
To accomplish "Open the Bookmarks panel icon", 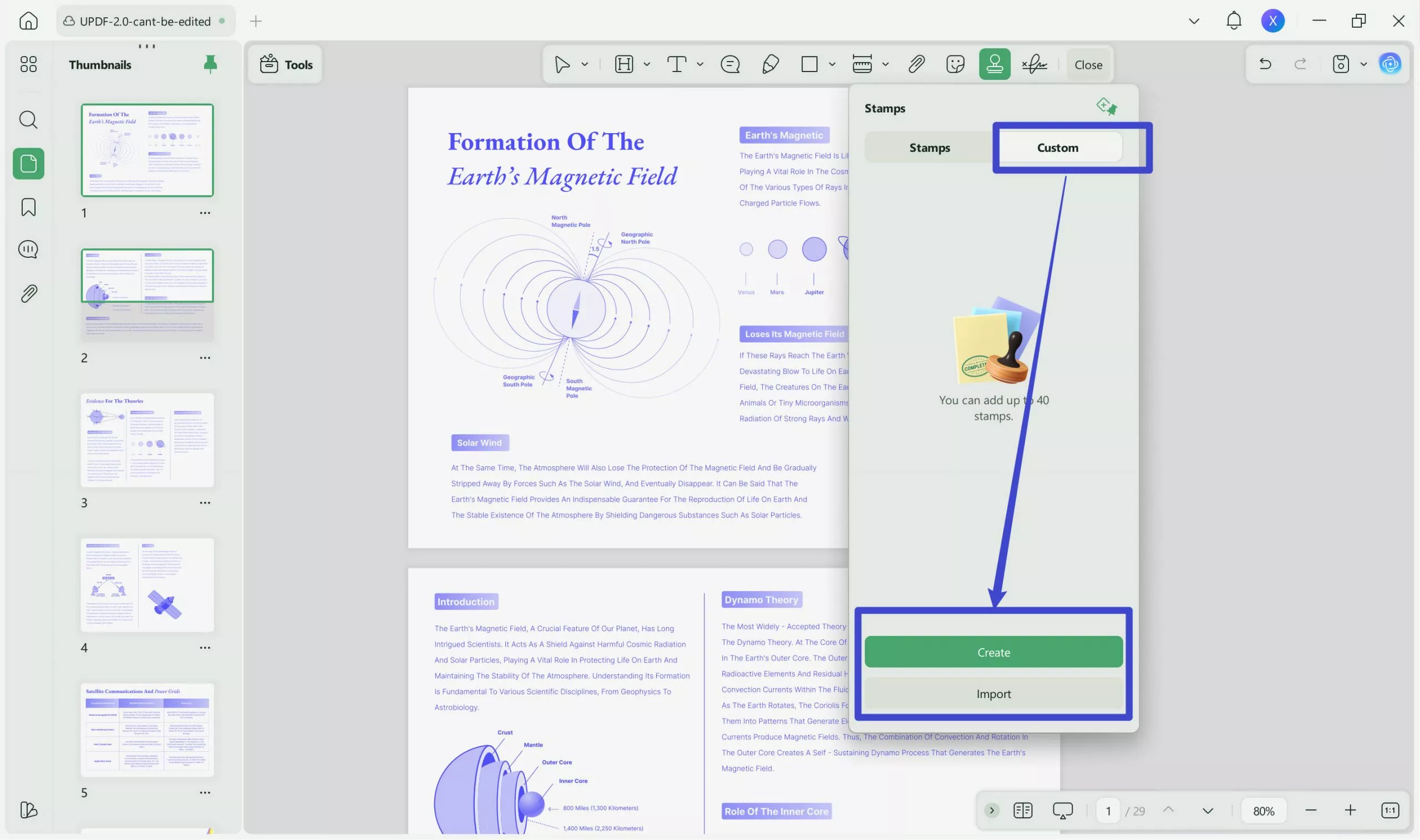I will [x=28, y=207].
